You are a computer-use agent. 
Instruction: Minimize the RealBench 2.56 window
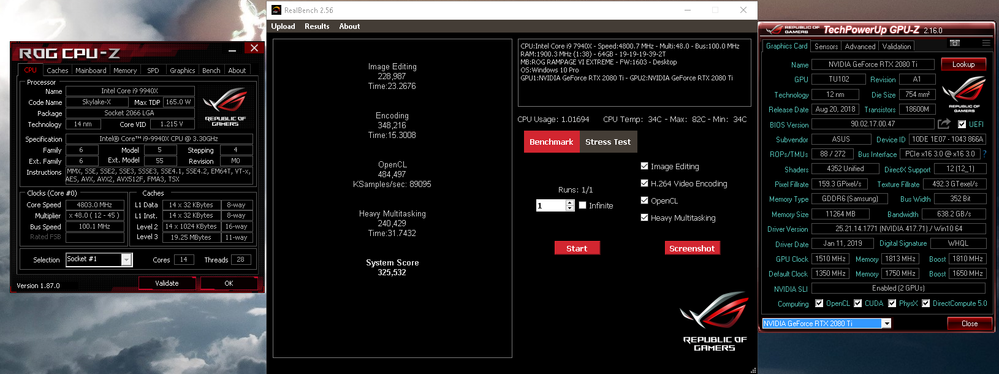(x=686, y=10)
